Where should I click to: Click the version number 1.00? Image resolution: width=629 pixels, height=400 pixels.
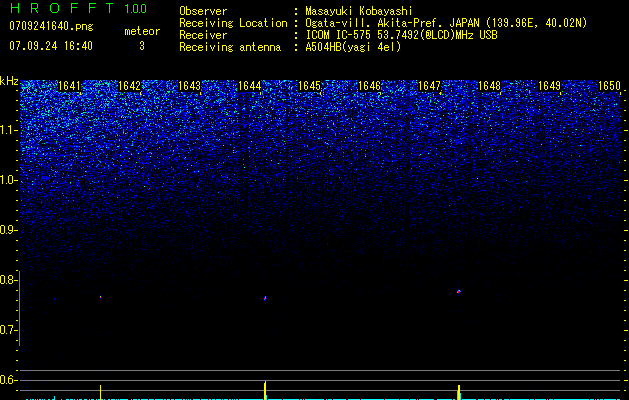point(136,9)
